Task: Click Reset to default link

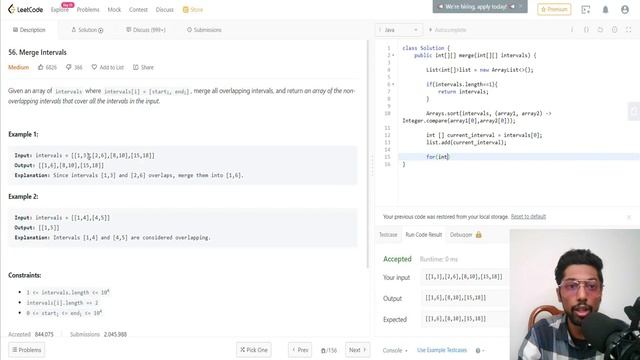Action: [x=528, y=216]
